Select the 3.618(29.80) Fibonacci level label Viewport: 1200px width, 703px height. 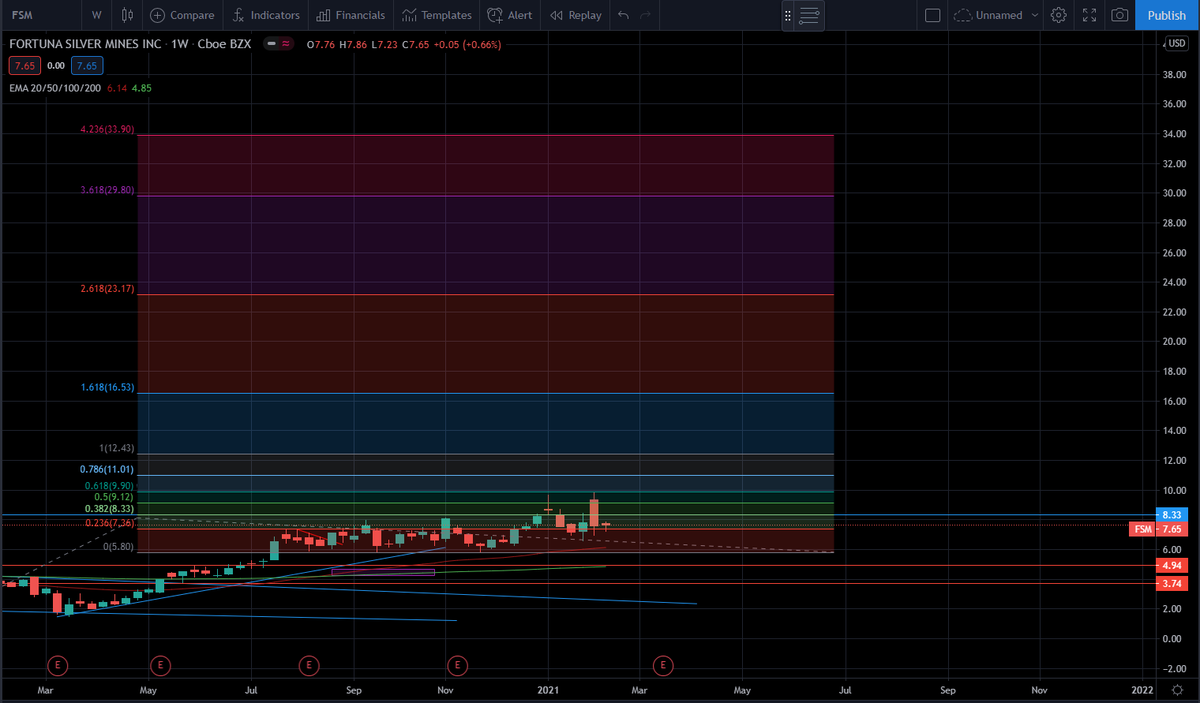tap(107, 190)
